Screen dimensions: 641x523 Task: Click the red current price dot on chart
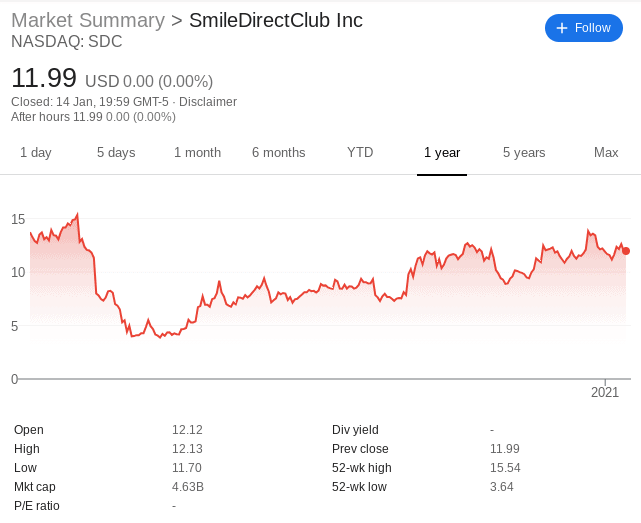pos(626,251)
